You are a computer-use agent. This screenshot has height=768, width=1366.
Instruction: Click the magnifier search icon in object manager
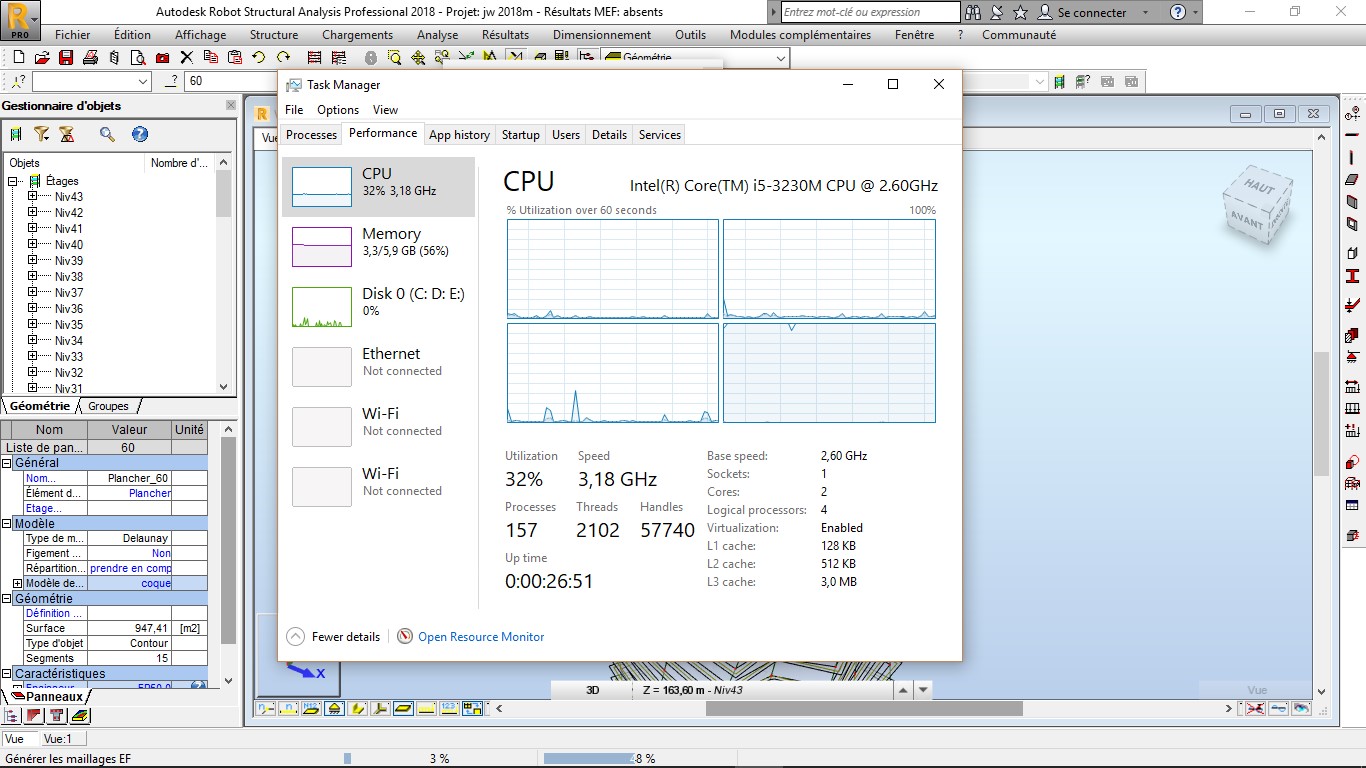click(107, 134)
